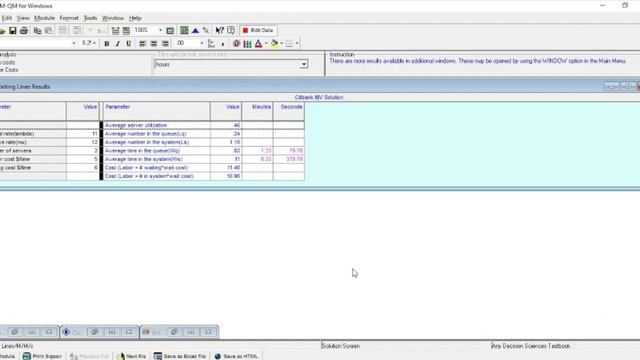Click the Print Screen icon in bottom bar
The image size is (640, 360).
click(27, 356)
